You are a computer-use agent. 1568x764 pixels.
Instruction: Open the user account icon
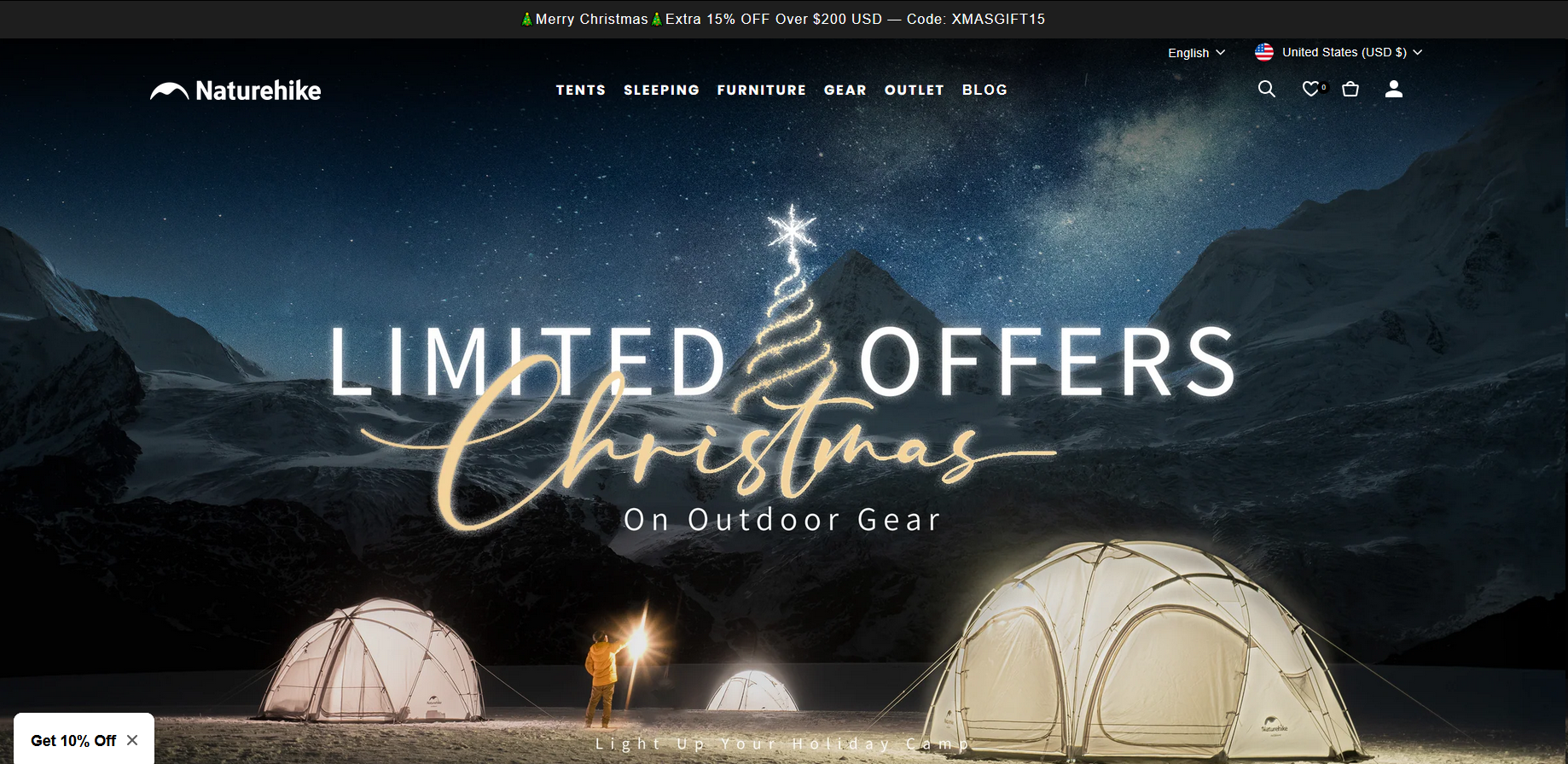click(x=1394, y=89)
